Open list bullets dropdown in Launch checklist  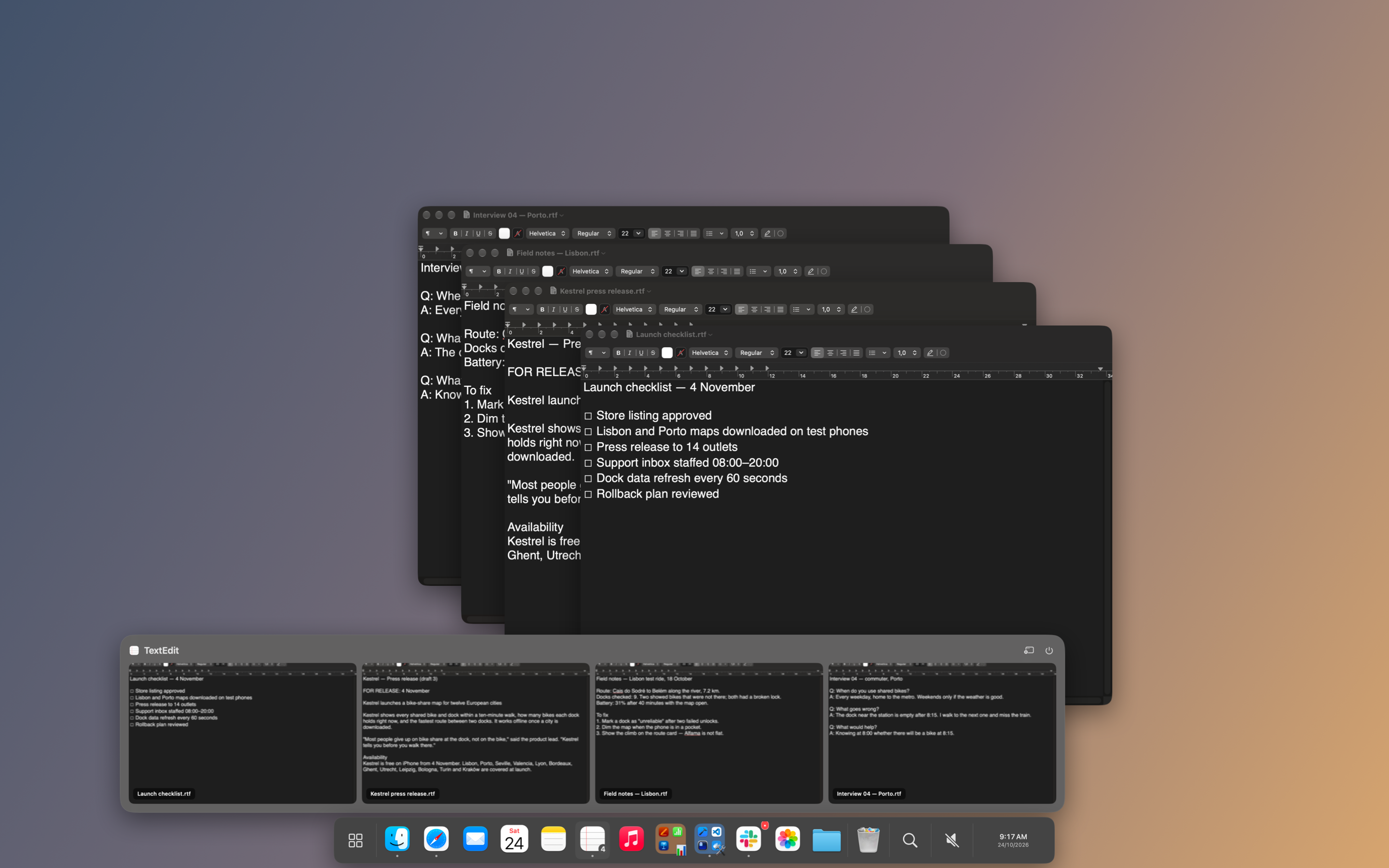click(878, 353)
